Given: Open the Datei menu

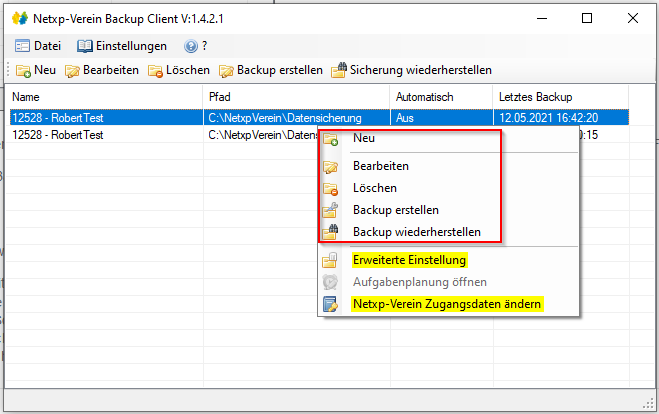Looking at the screenshot, I should click(x=38, y=46).
